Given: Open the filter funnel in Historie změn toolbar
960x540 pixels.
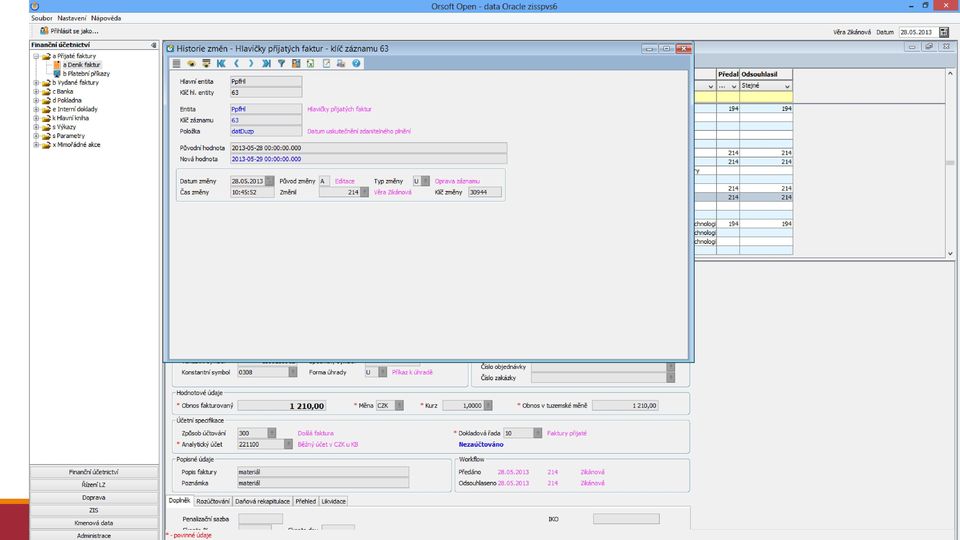Looking at the screenshot, I should (x=281, y=64).
